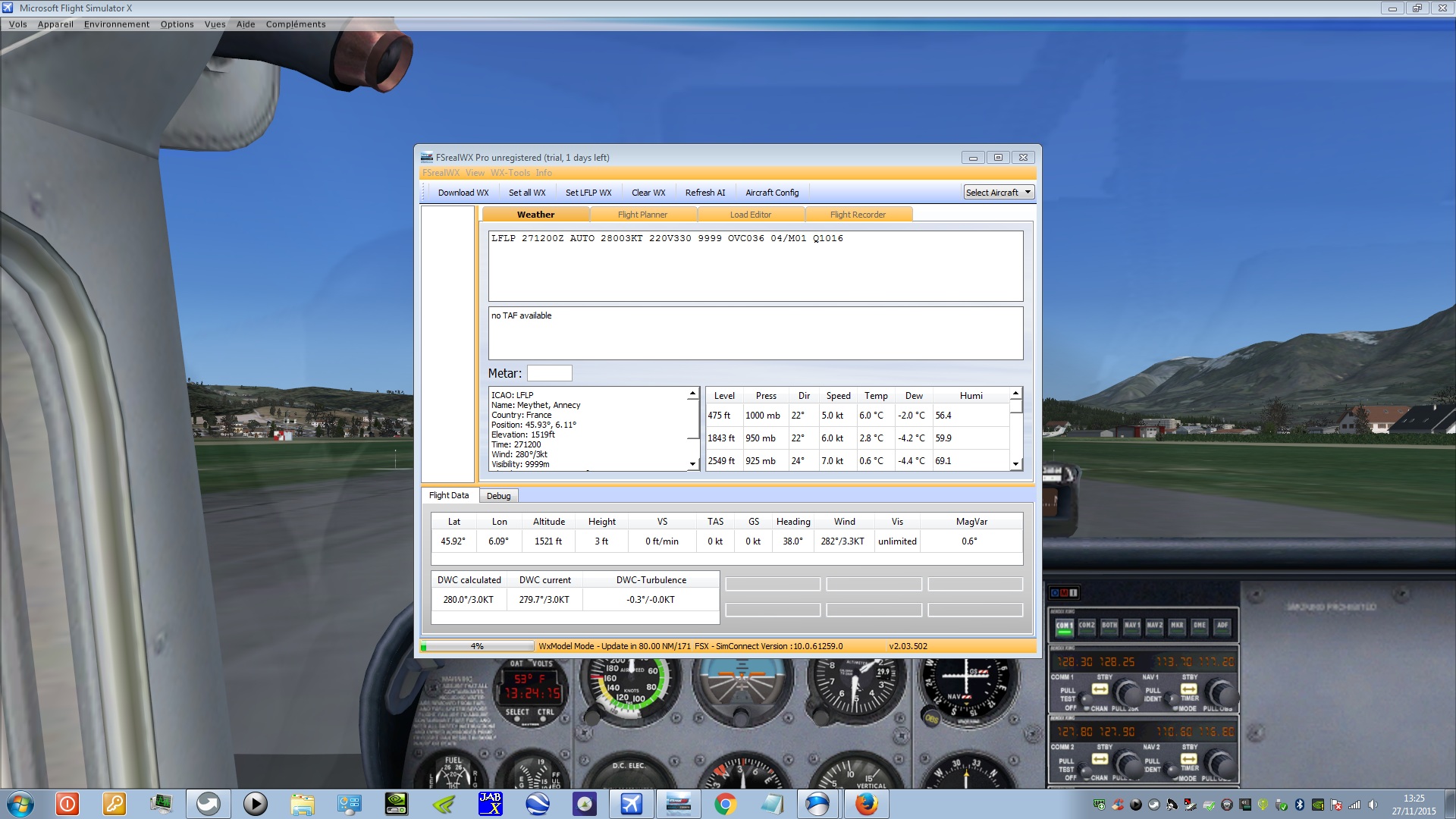
Task: Open Aircraft Config
Action: click(772, 193)
